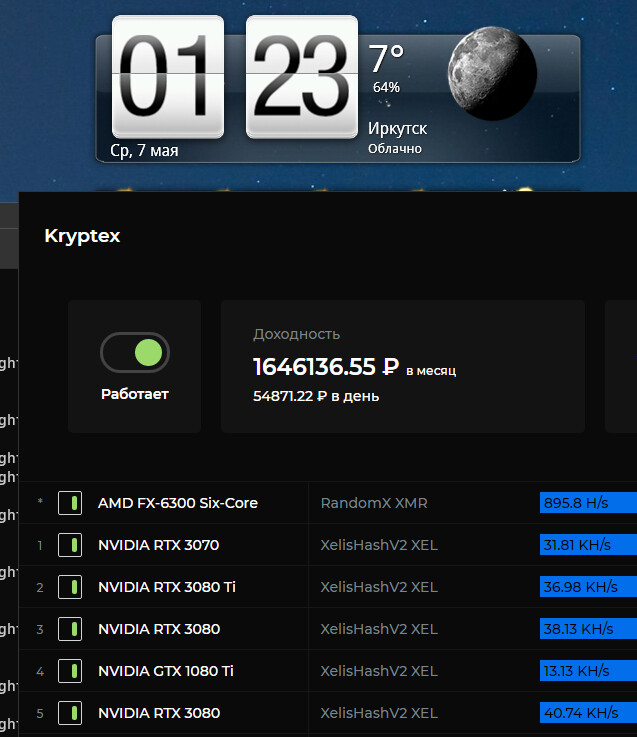Screen dimensions: 637x737
Task: Select the AMD FX-6300 Six-Core name
Action: point(178,503)
